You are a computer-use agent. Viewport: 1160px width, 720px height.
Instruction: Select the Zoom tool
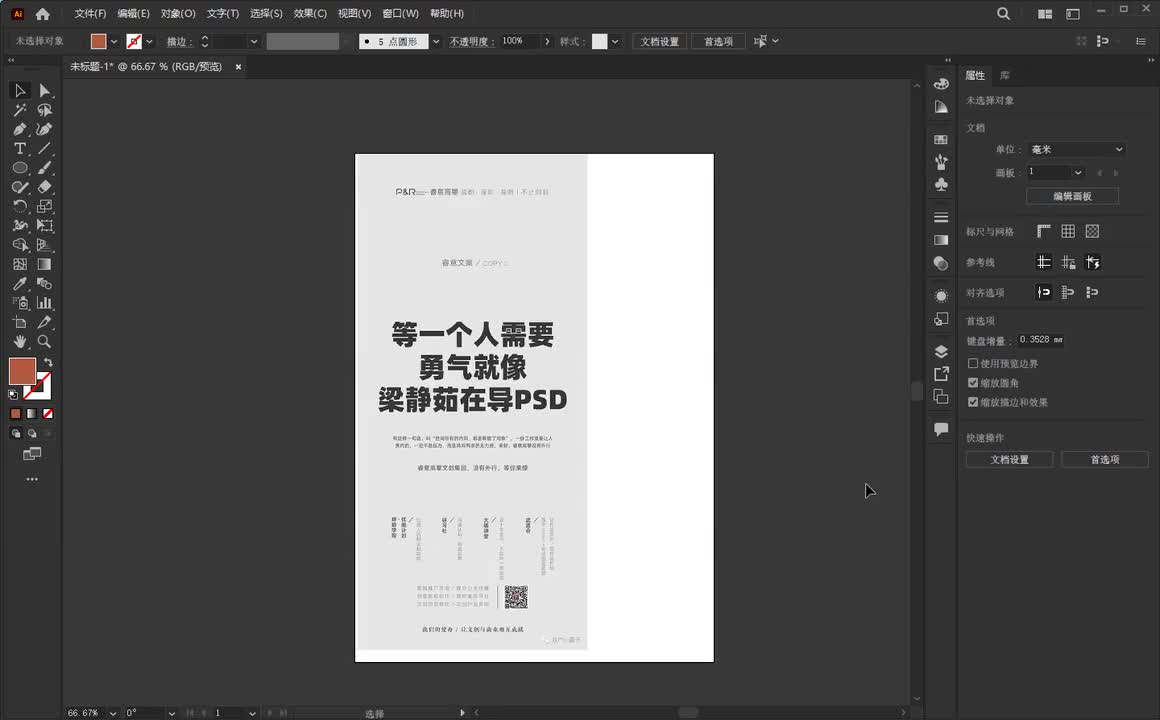44,342
